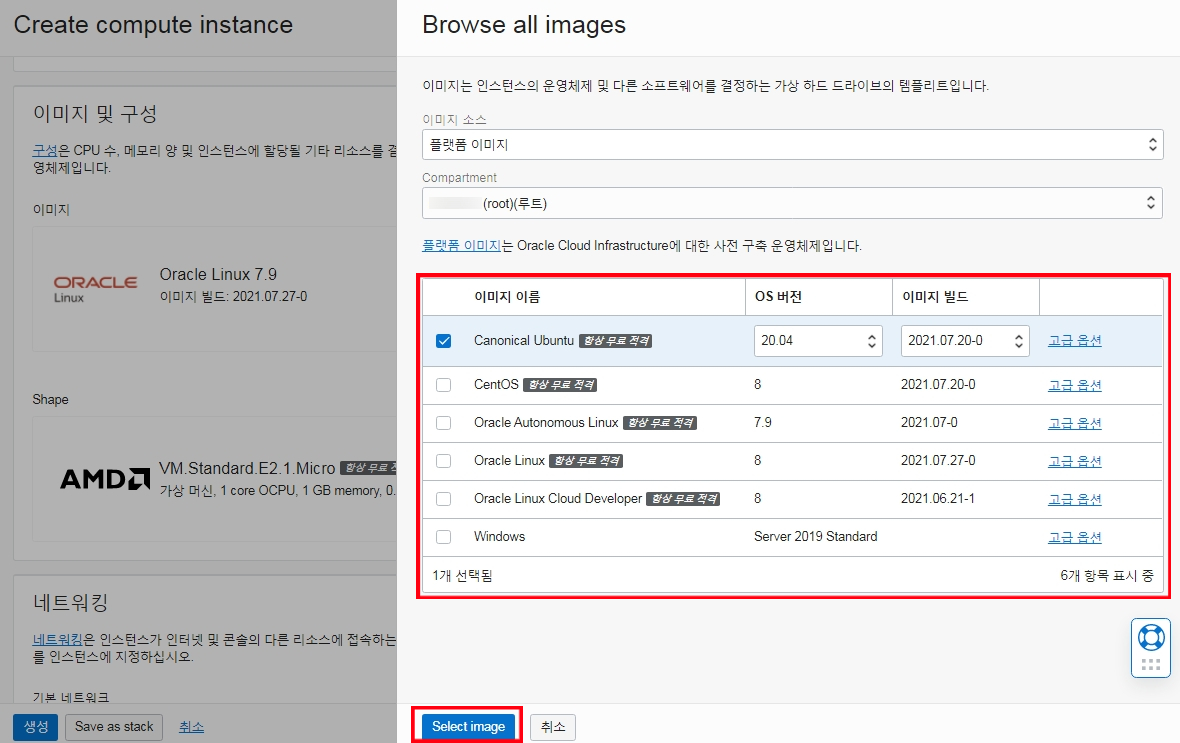Check the CentOS image checkbox
1180x743 pixels.
coord(444,385)
